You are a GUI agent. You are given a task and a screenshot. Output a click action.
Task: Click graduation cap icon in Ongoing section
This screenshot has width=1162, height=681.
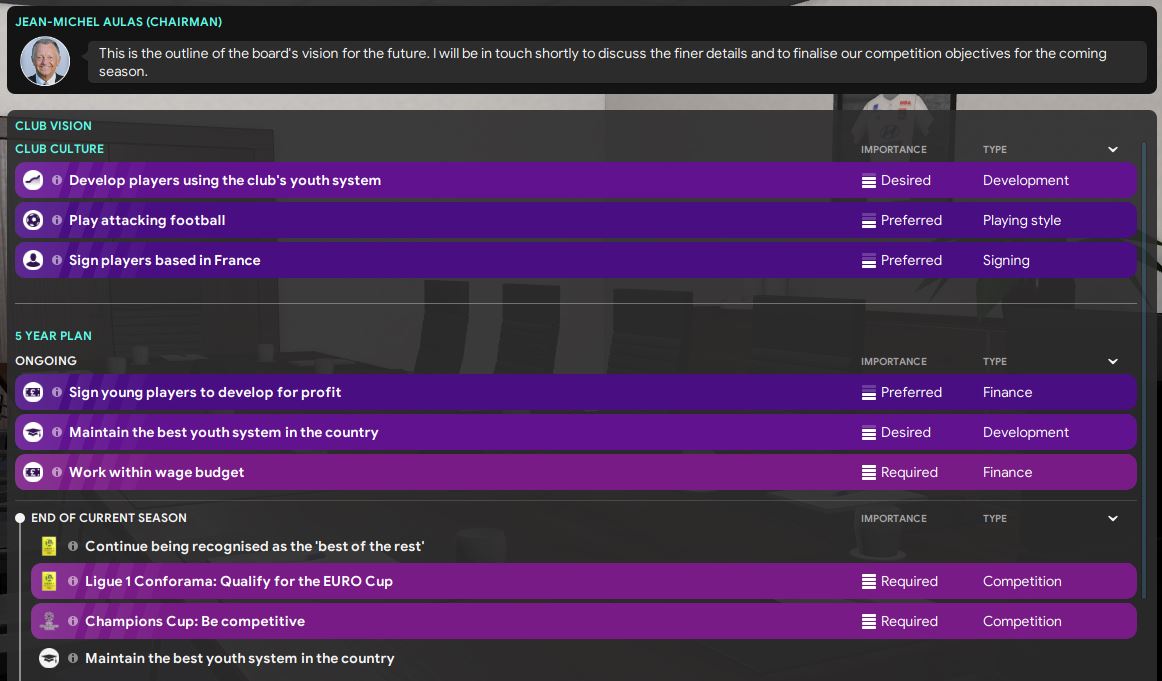pyautogui.click(x=33, y=433)
